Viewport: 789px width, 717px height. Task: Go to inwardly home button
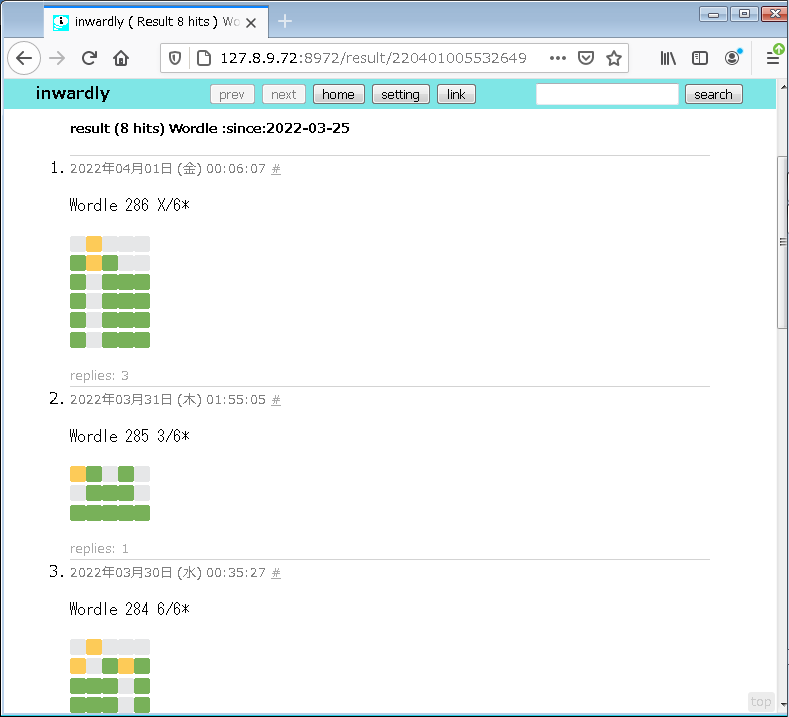pos(339,94)
